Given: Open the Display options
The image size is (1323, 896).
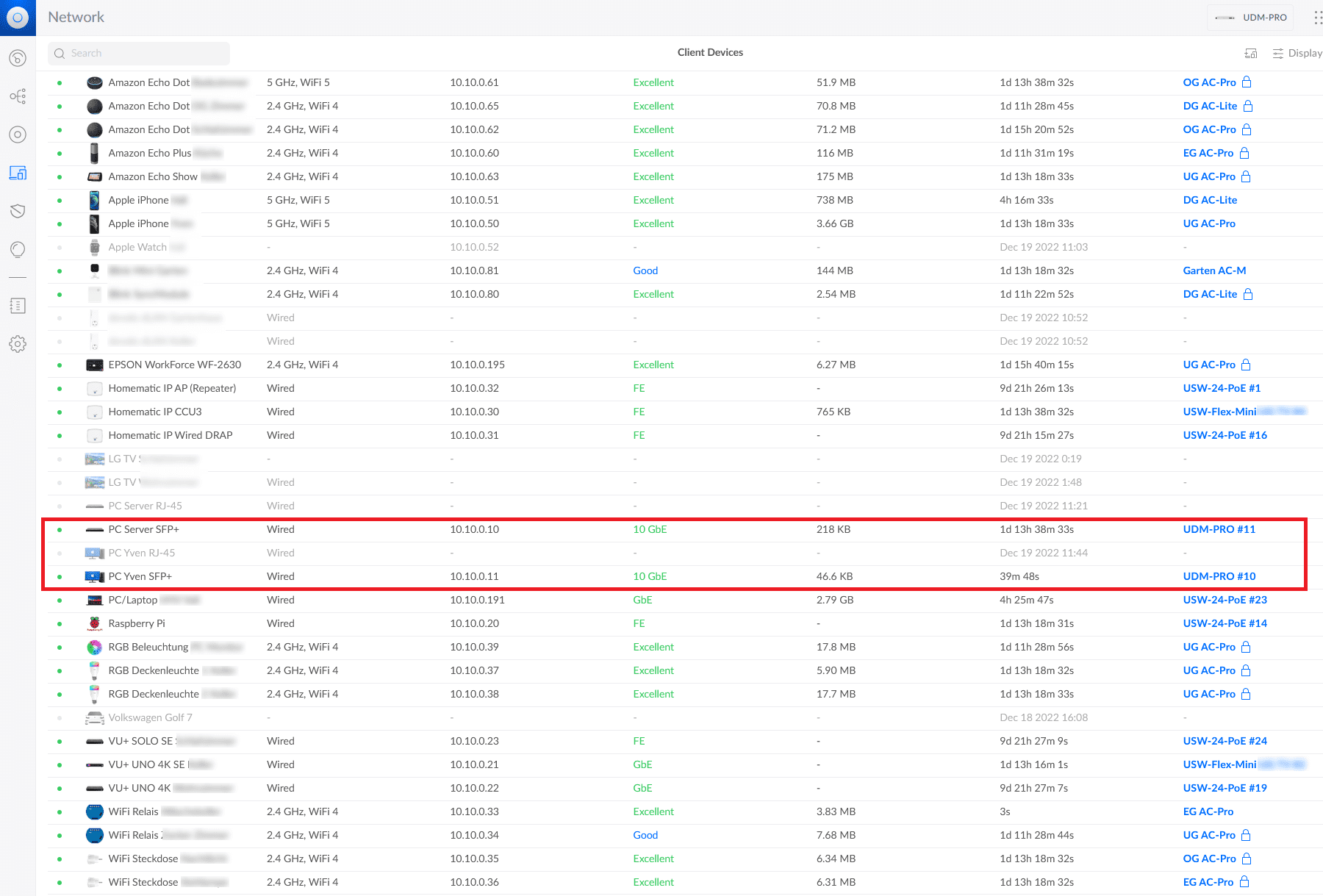Looking at the screenshot, I should tap(1297, 53).
